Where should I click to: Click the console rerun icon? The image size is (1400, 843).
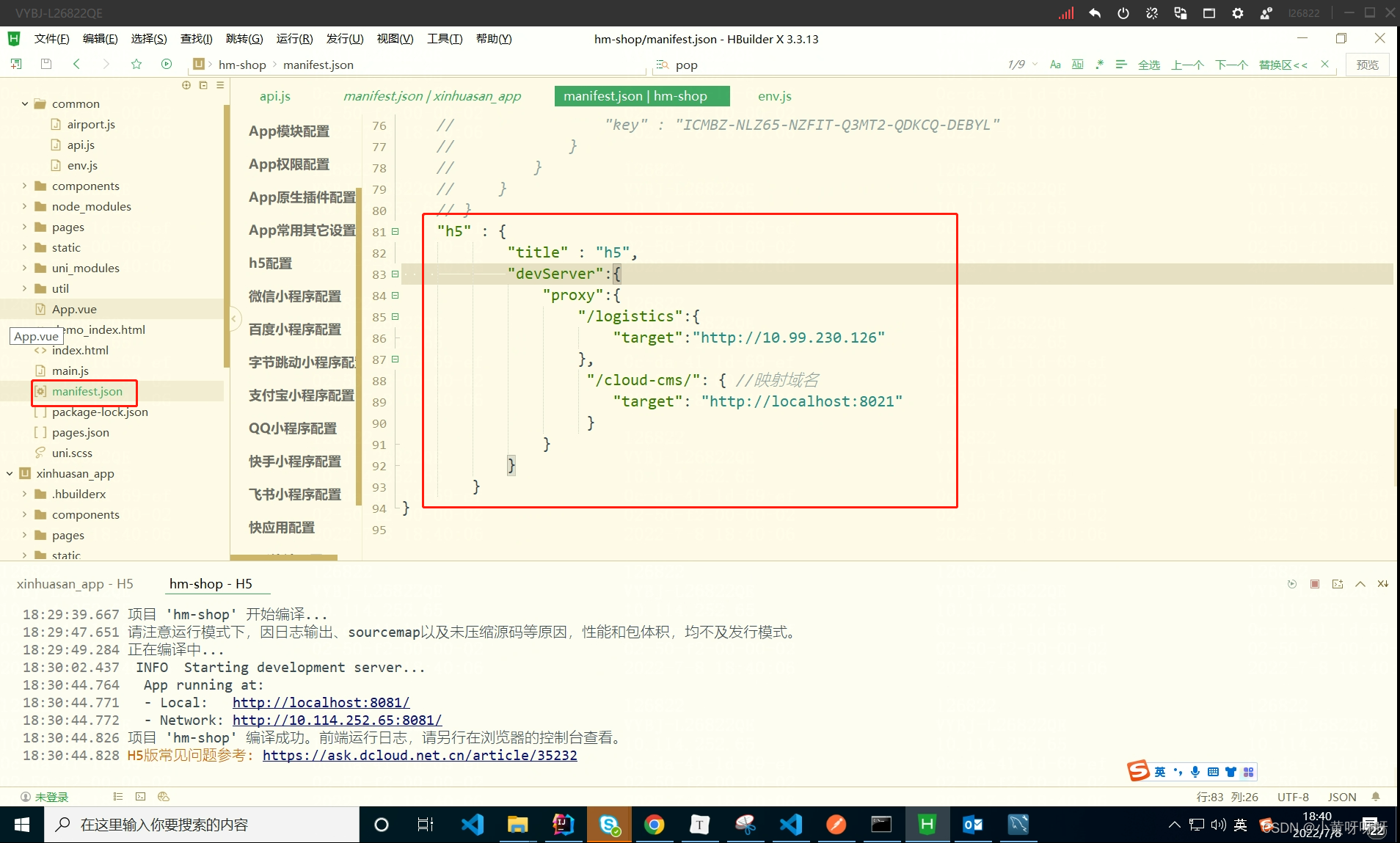coord(1292,584)
